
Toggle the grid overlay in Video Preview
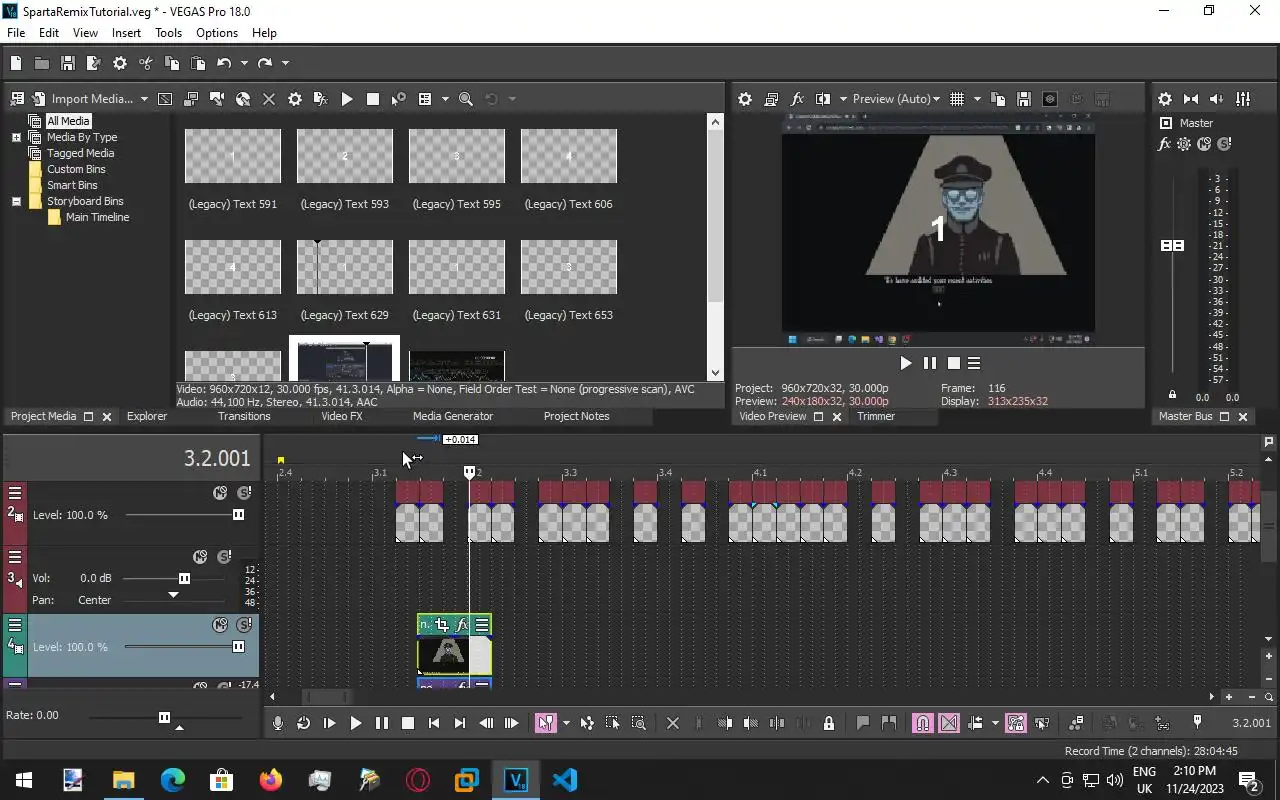957,99
